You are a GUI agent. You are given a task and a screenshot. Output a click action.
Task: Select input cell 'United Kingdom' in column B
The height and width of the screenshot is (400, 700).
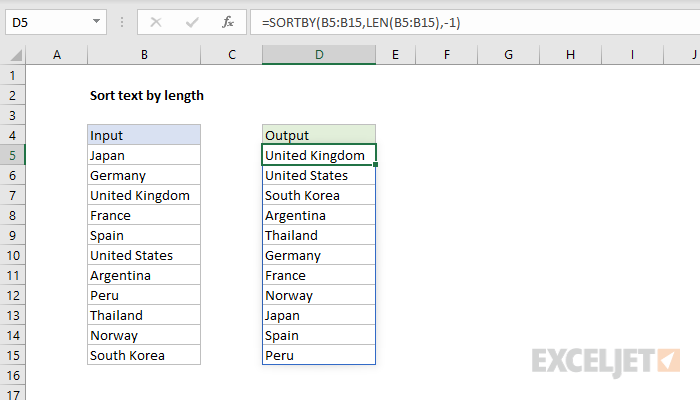click(x=144, y=195)
